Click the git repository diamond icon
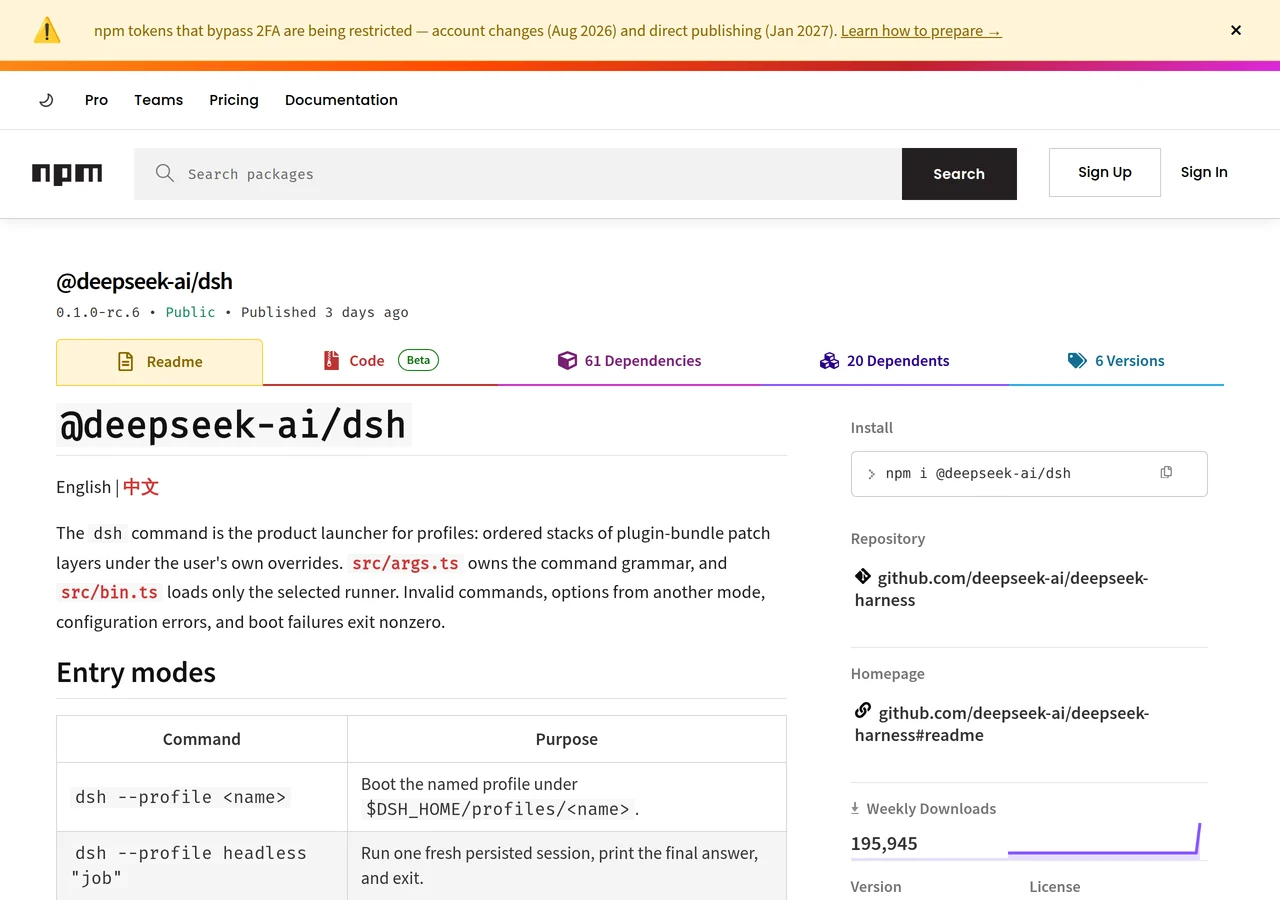The width and height of the screenshot is (1280, 900). (x=863, y=577)
